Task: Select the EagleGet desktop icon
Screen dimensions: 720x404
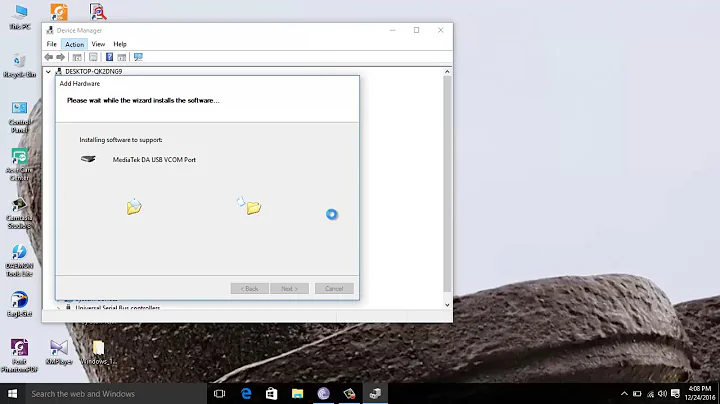Action: point(19,304)
